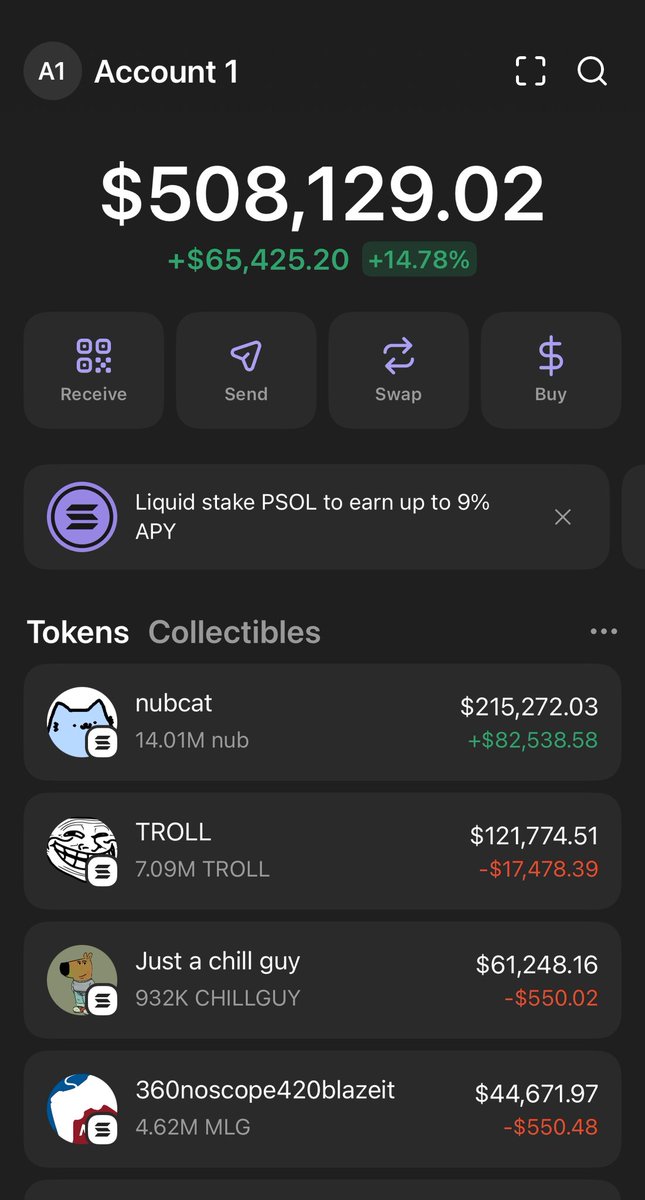645x1200 pixels.
Task: Tap the +14.78% gain badge
Action: [419, 260]
